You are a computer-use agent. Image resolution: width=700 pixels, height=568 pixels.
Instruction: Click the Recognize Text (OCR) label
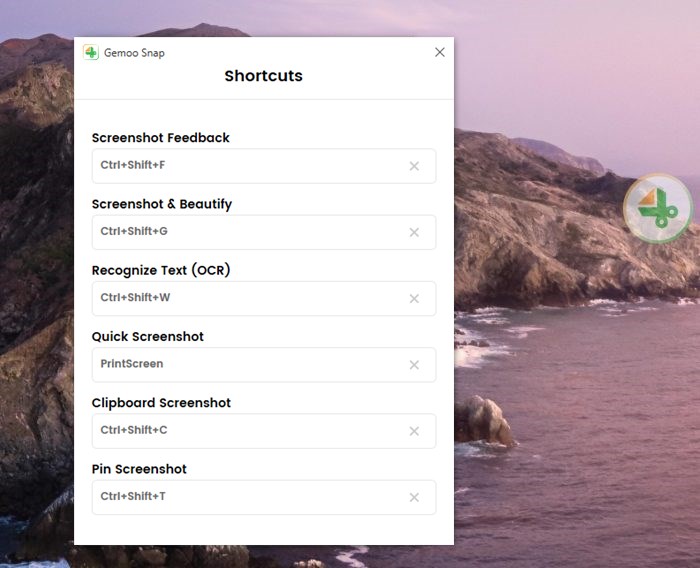161,270
